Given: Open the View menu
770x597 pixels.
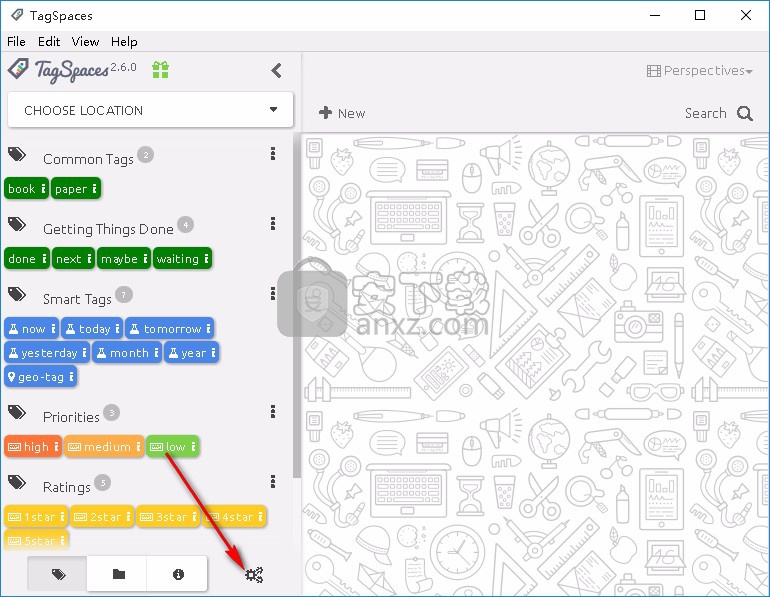Looking at the screenshot, I should tap(85, 41).
